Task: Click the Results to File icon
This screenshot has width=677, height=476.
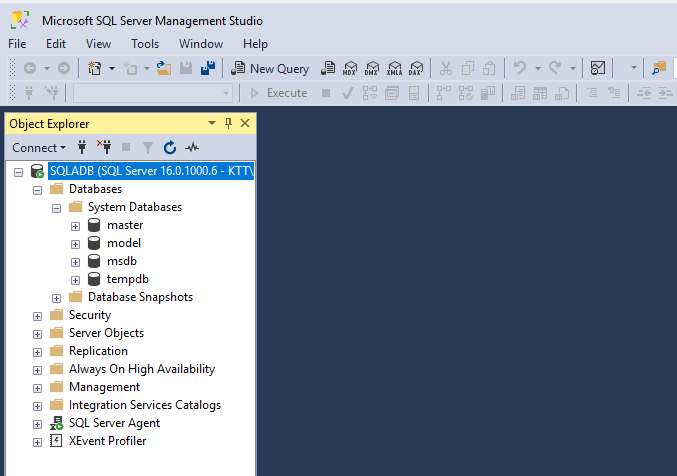Action: [x=562, y=93]
